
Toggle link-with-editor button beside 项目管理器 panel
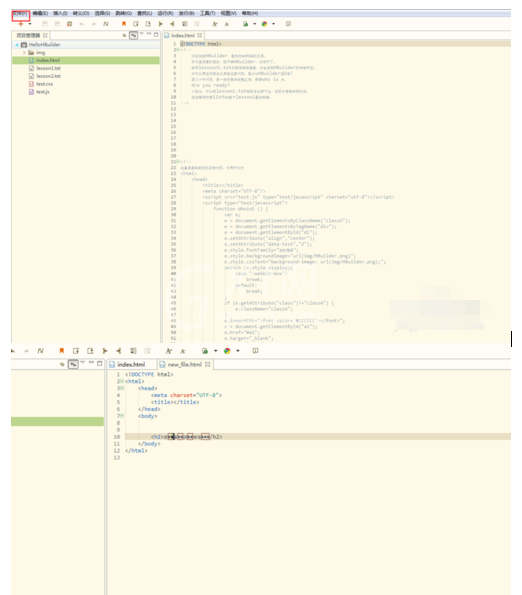tap(134, 35)
